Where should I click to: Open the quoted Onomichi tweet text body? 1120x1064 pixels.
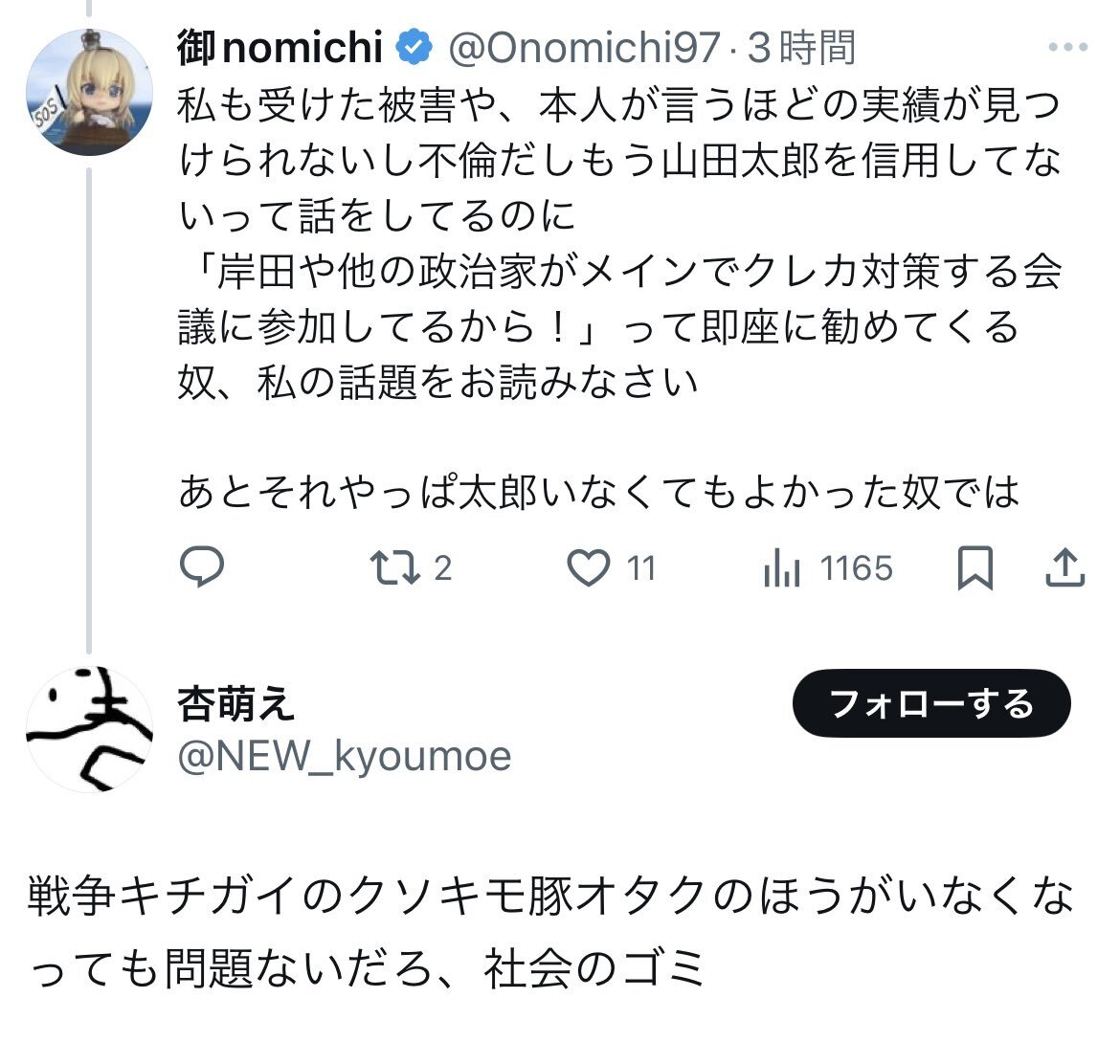pos(619,298)
